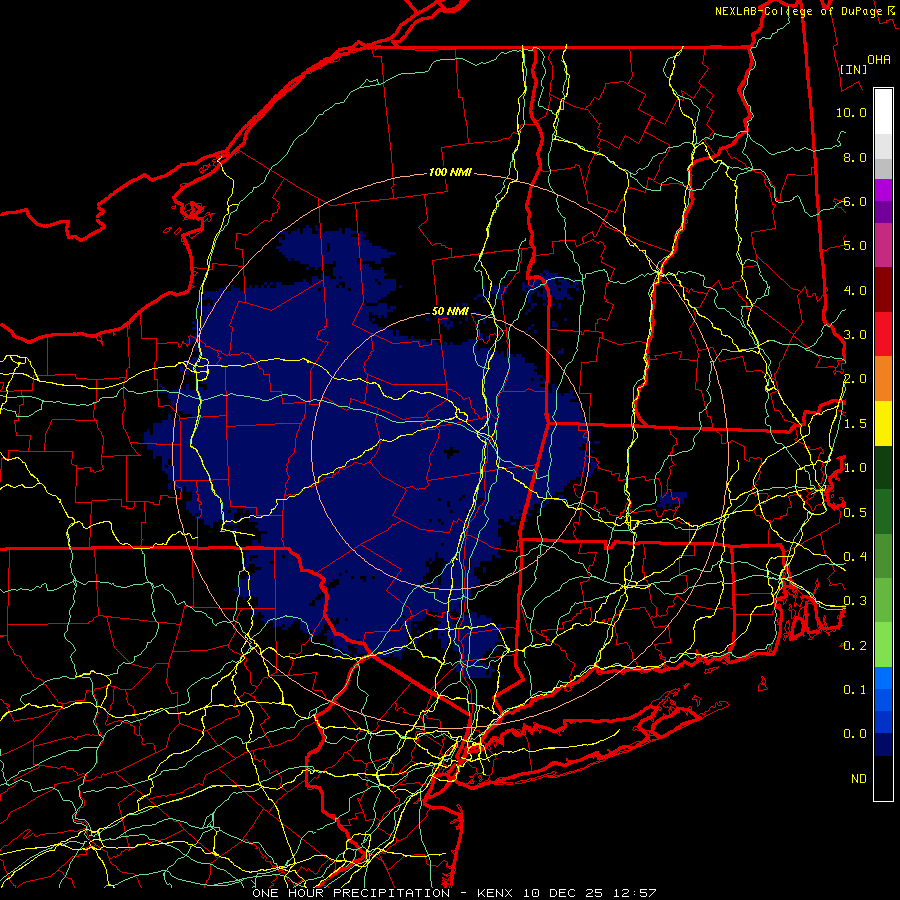This screenshot has height=900, width=900.
Task: Click the 1.5 legend value
Action: coord(855,424)
